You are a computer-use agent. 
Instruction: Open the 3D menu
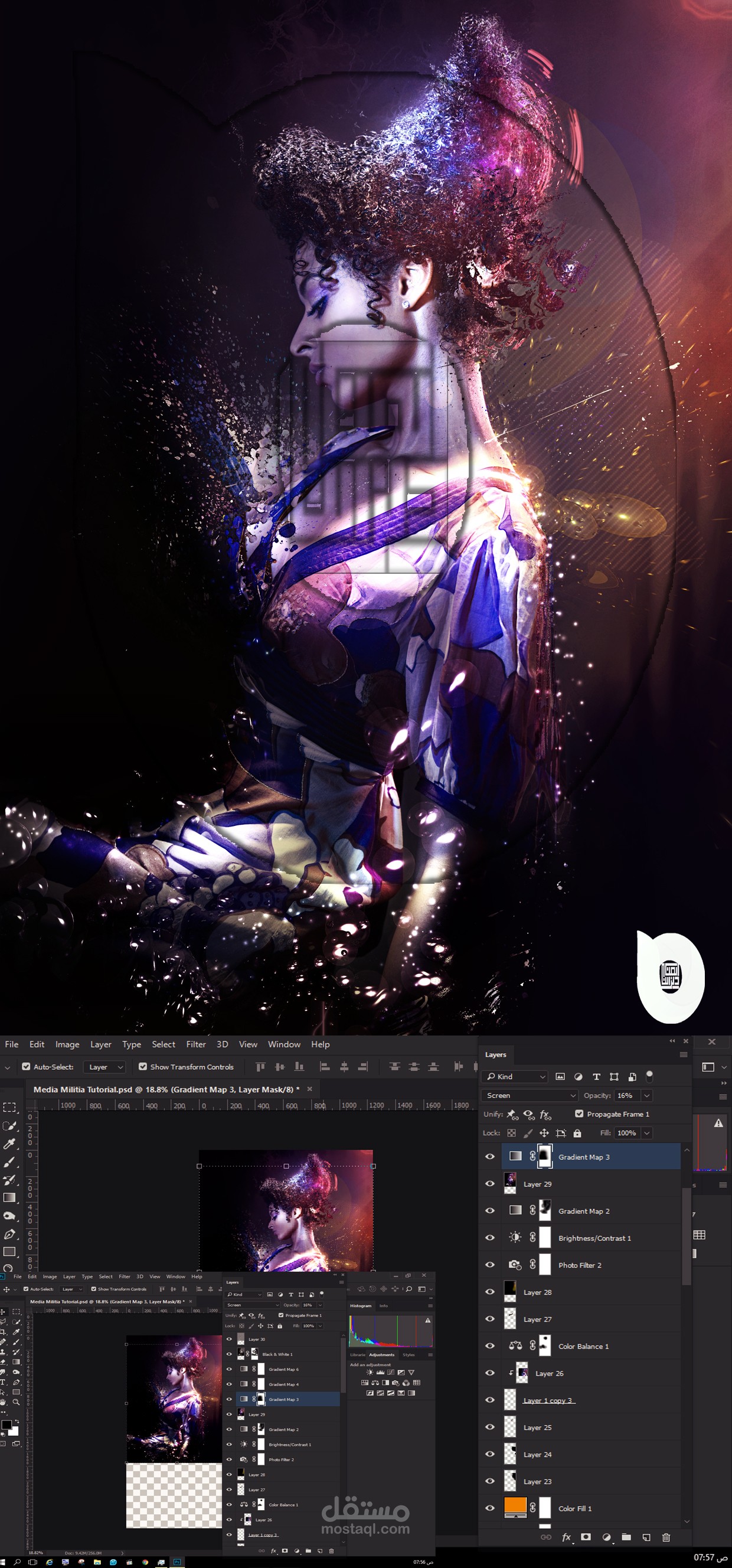point(223,1044)
